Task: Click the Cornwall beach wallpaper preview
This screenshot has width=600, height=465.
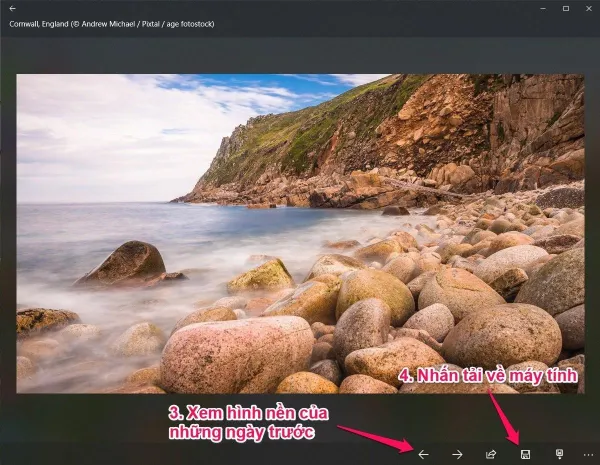Action: tap(300, 233)
